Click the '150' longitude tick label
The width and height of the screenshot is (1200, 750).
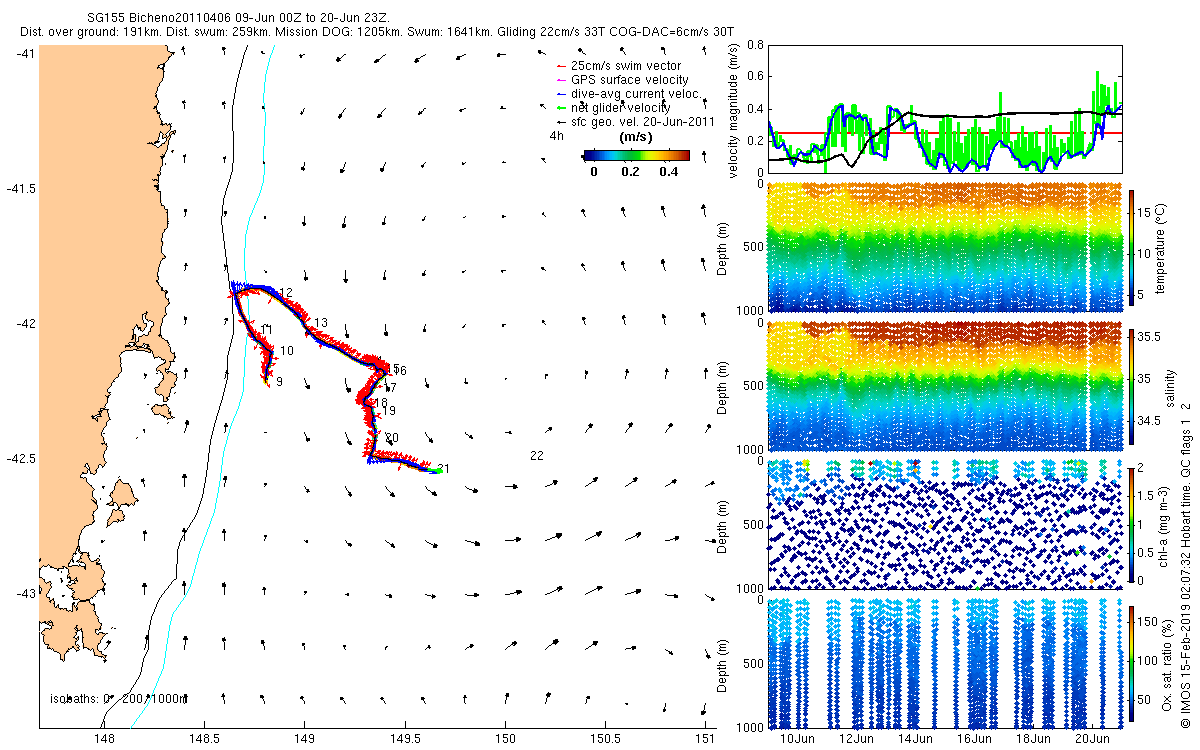pos(505,739)
